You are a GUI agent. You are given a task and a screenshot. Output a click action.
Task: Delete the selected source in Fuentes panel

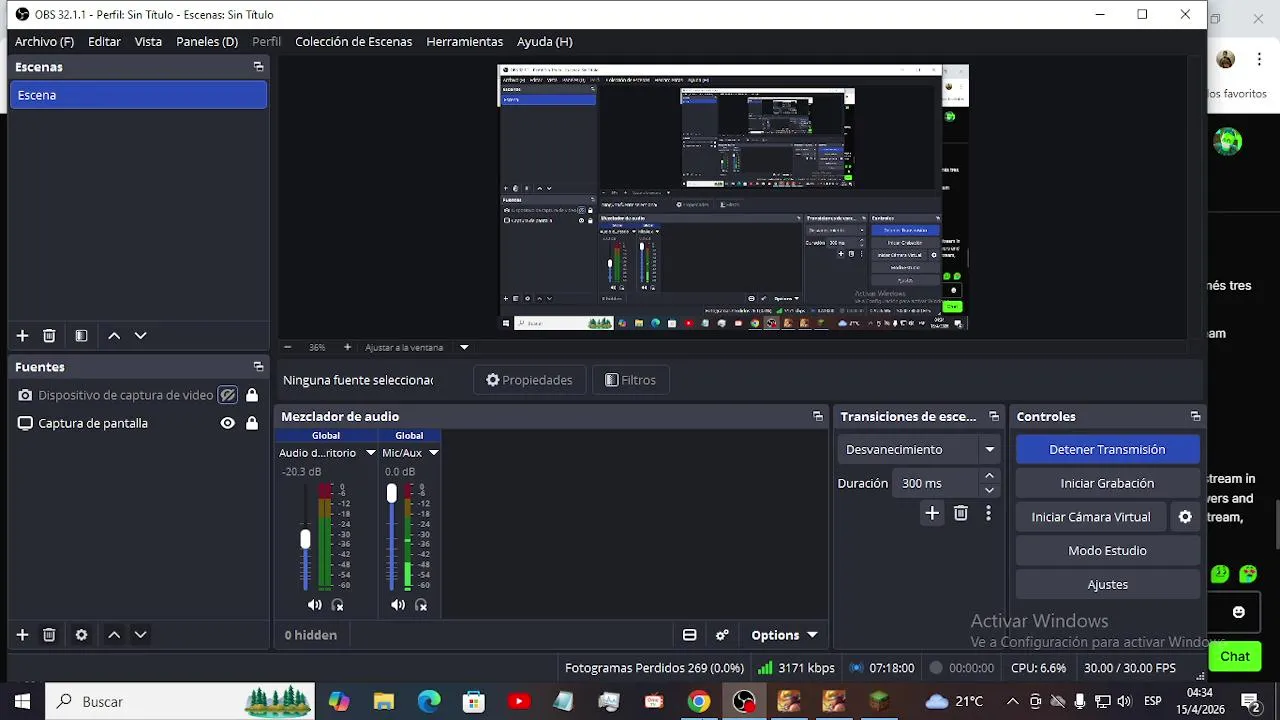(49, 635)
